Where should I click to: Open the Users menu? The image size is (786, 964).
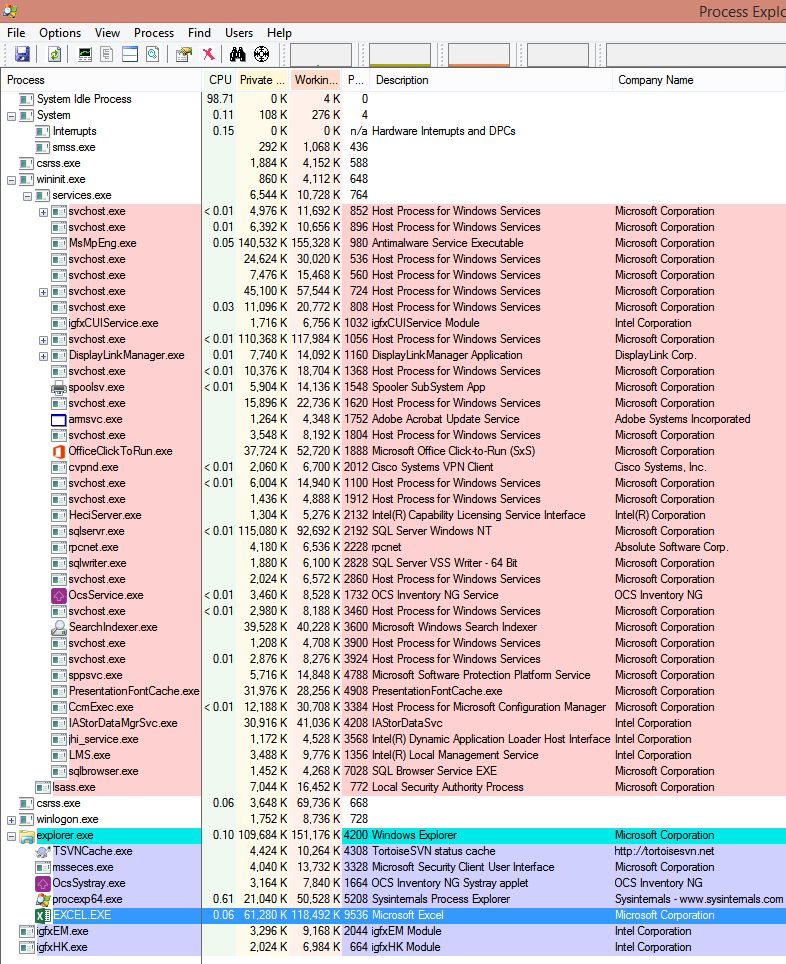click(x=239, y=33)
